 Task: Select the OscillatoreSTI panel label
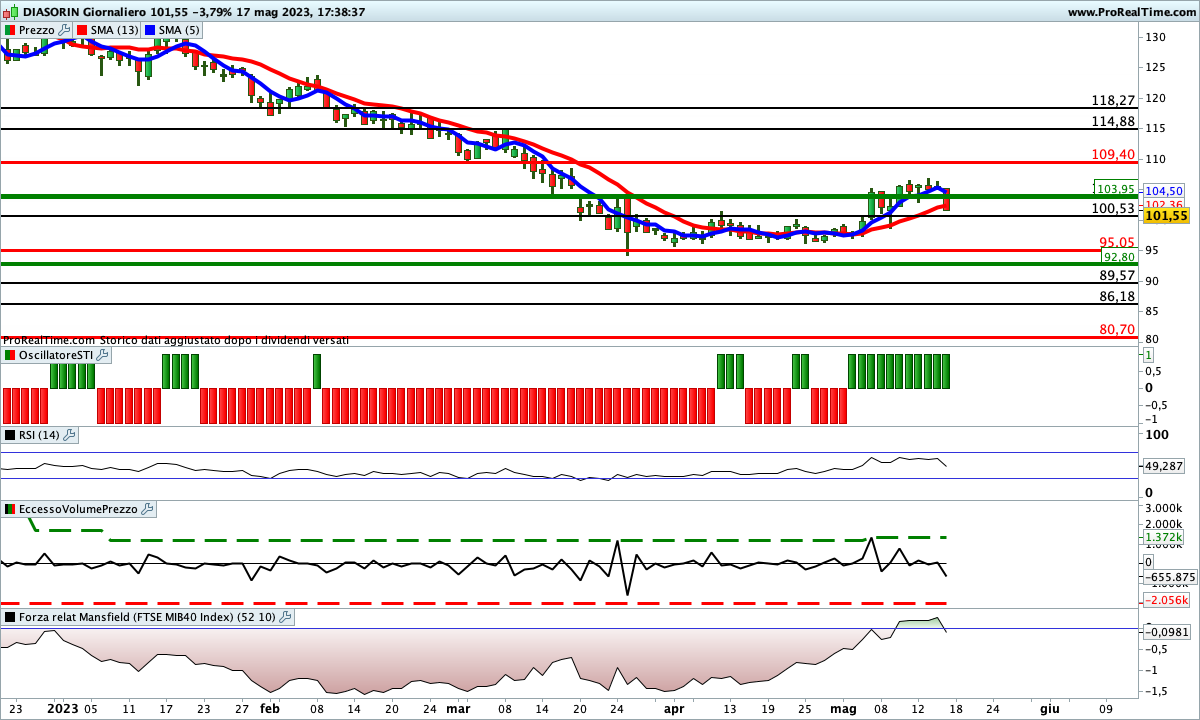click(x=57, y=355)
